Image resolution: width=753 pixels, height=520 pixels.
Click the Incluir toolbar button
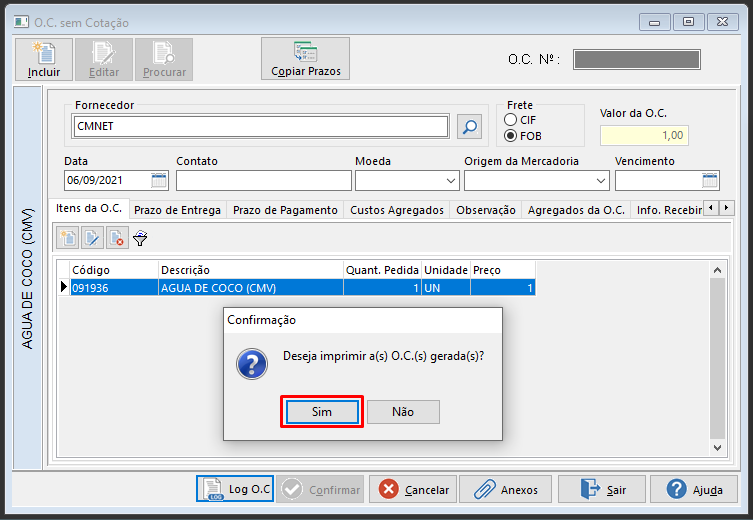point(44,60)
